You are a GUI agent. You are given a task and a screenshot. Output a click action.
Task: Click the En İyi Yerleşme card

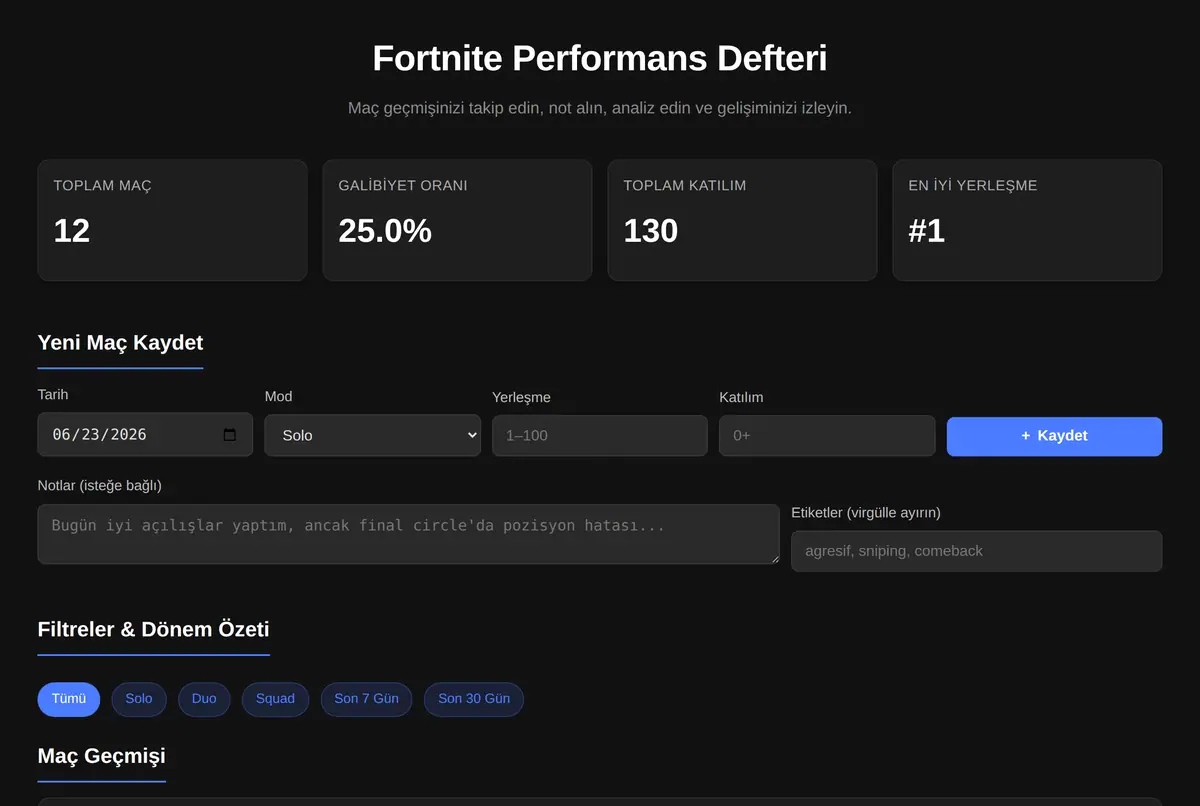[1027, 220]
